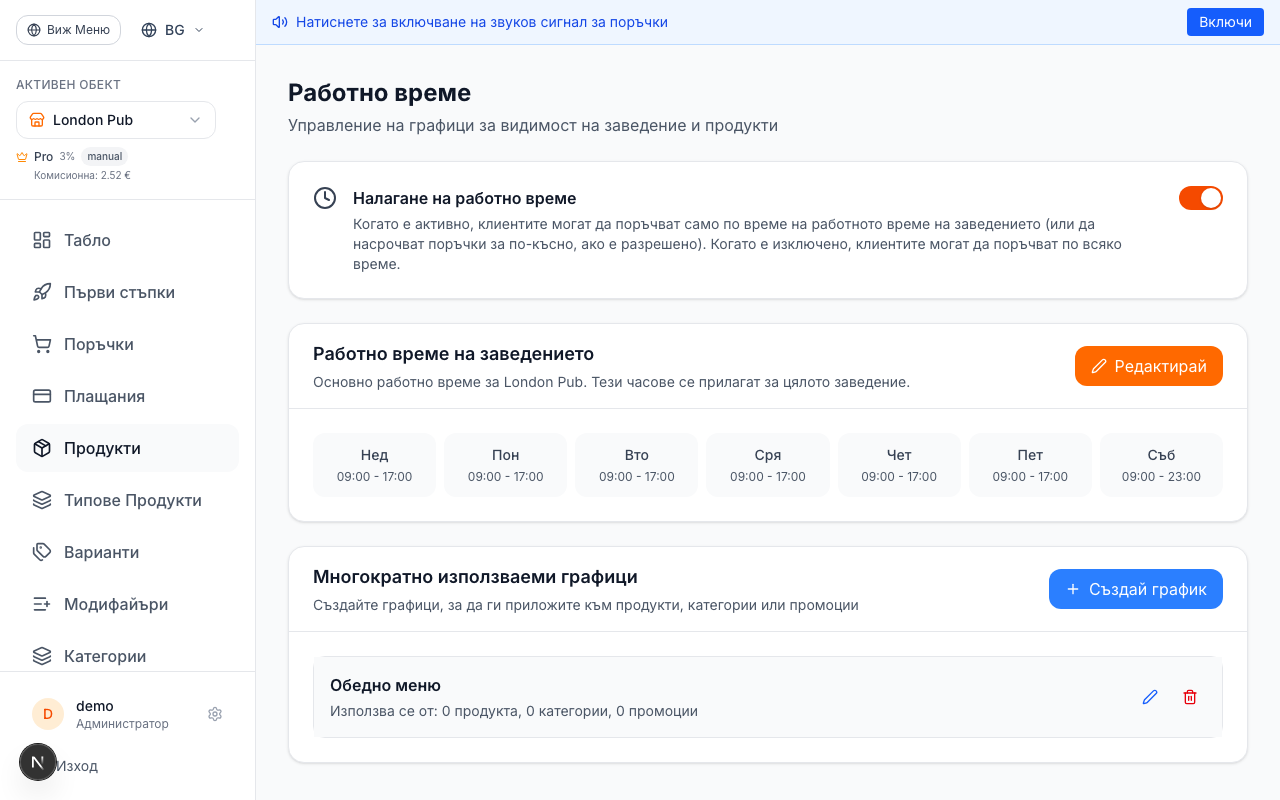Screen dimensions: 1280x800
Task: Click the speaker icon in the blue banner
Action: [279, 21]
